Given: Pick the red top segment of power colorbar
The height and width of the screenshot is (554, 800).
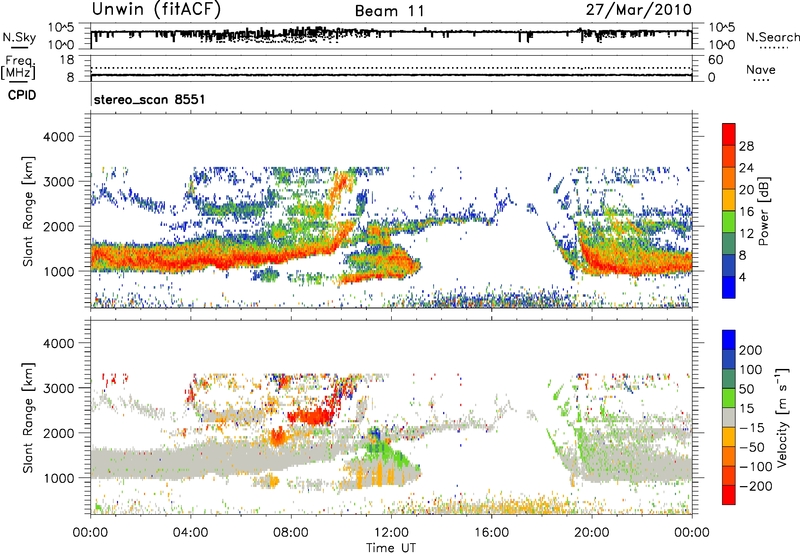Looking at the screenshot, I should [729, 134].
